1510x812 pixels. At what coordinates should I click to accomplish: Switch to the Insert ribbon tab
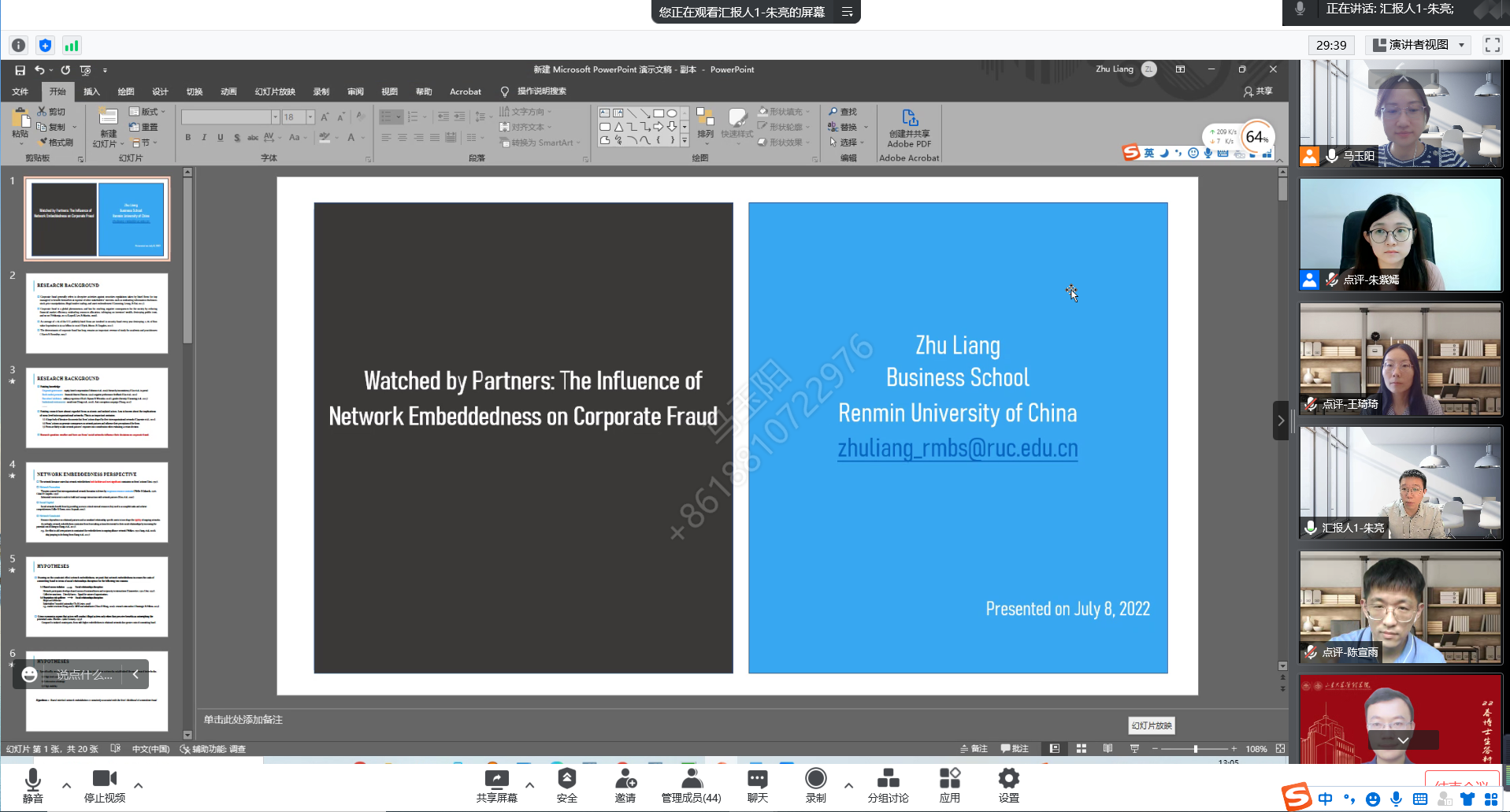coord(91,91)
